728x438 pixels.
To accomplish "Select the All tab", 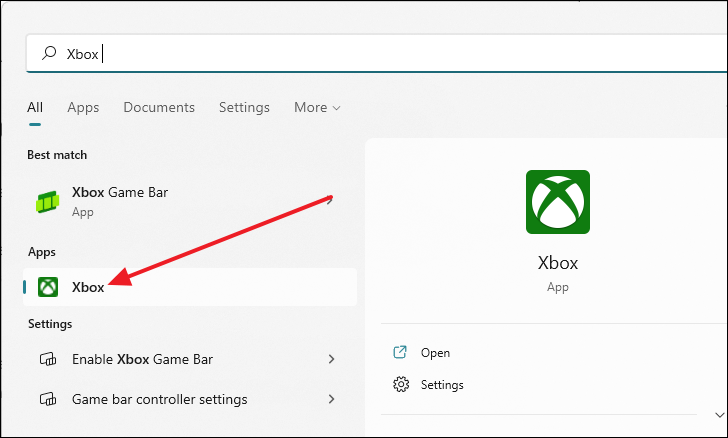I will (x=35, y=107).
